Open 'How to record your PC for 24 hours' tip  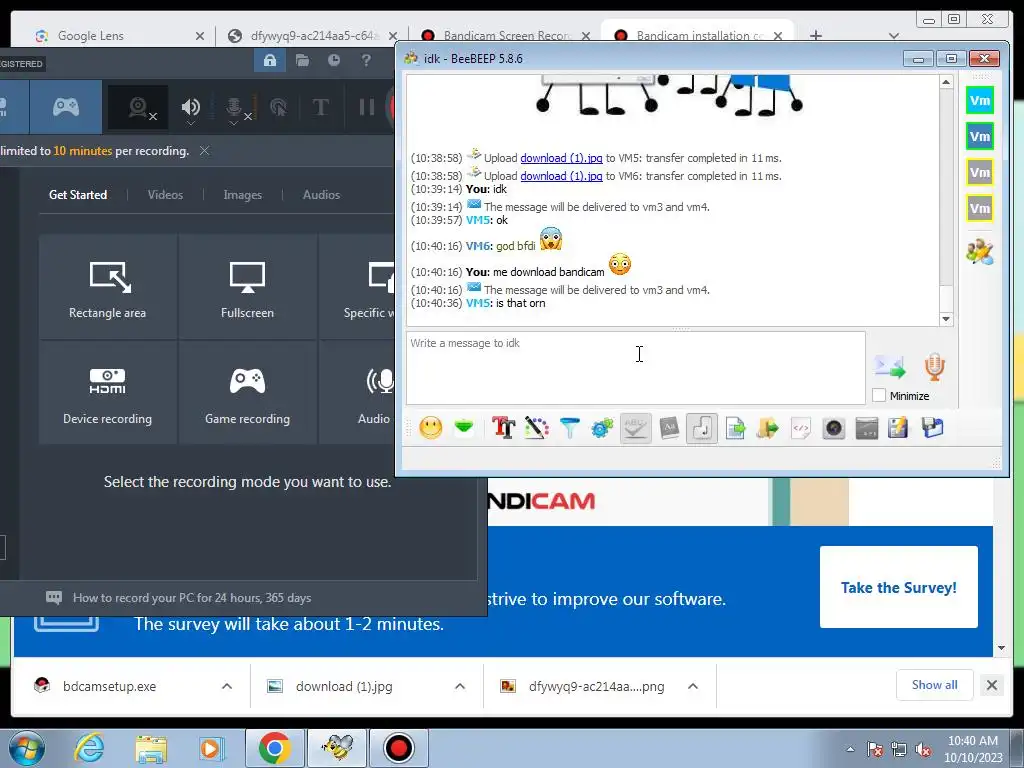(x=192, y=598)
